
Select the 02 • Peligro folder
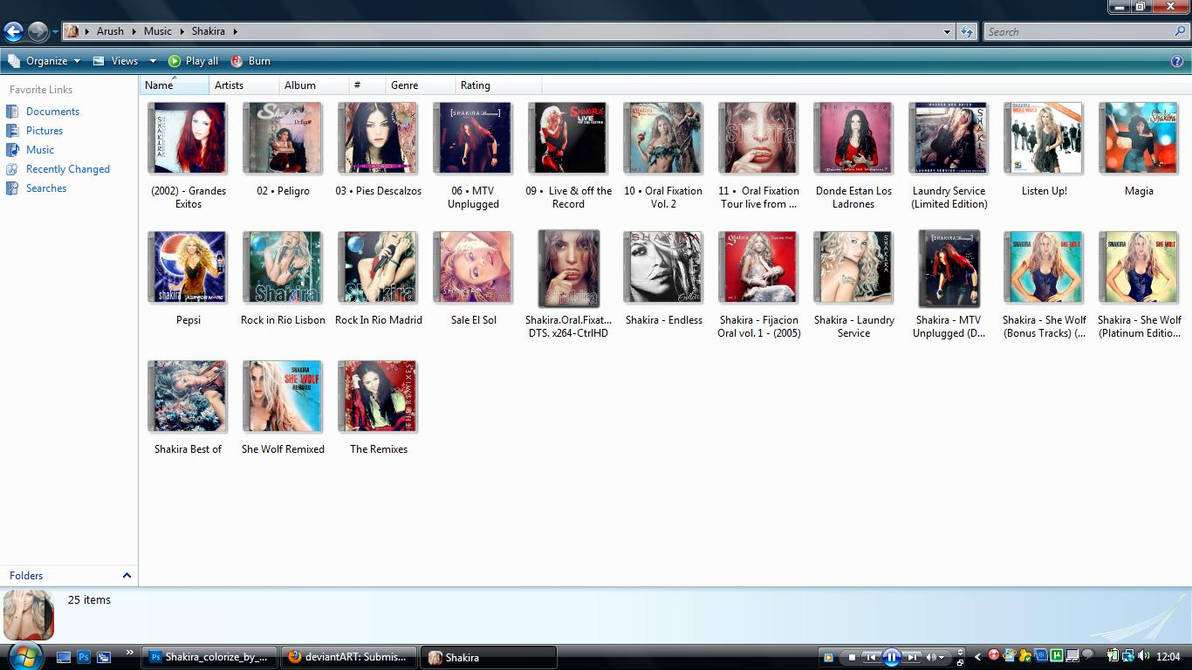coord(283,150)
